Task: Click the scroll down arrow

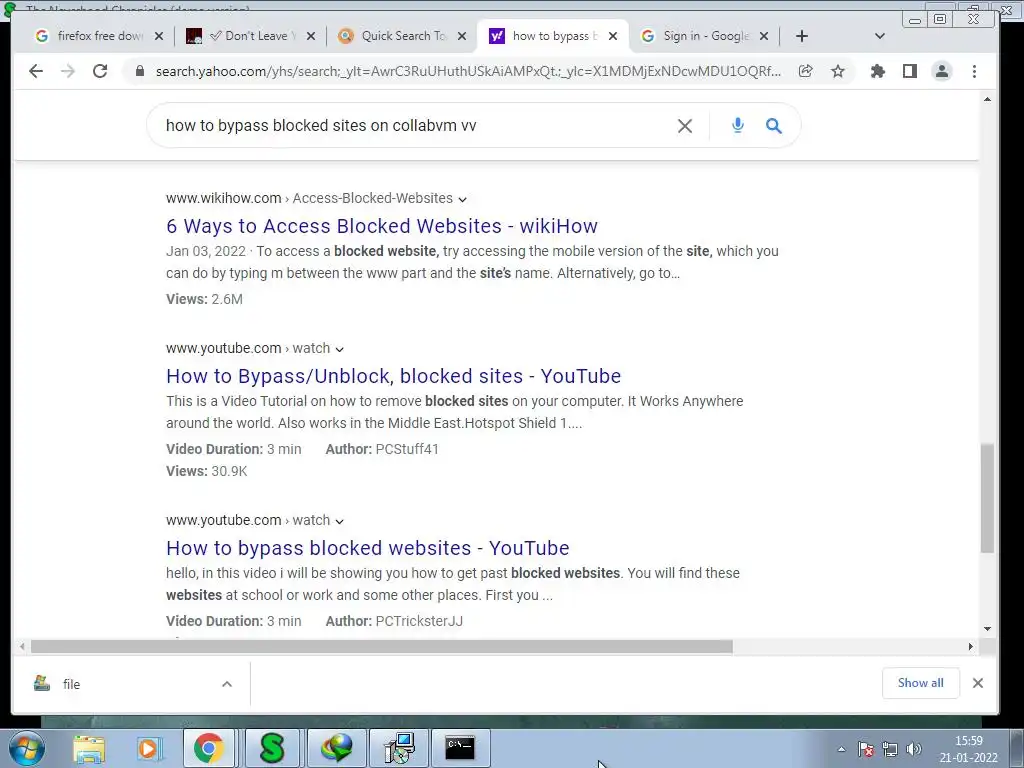Action: pos(987,629)
